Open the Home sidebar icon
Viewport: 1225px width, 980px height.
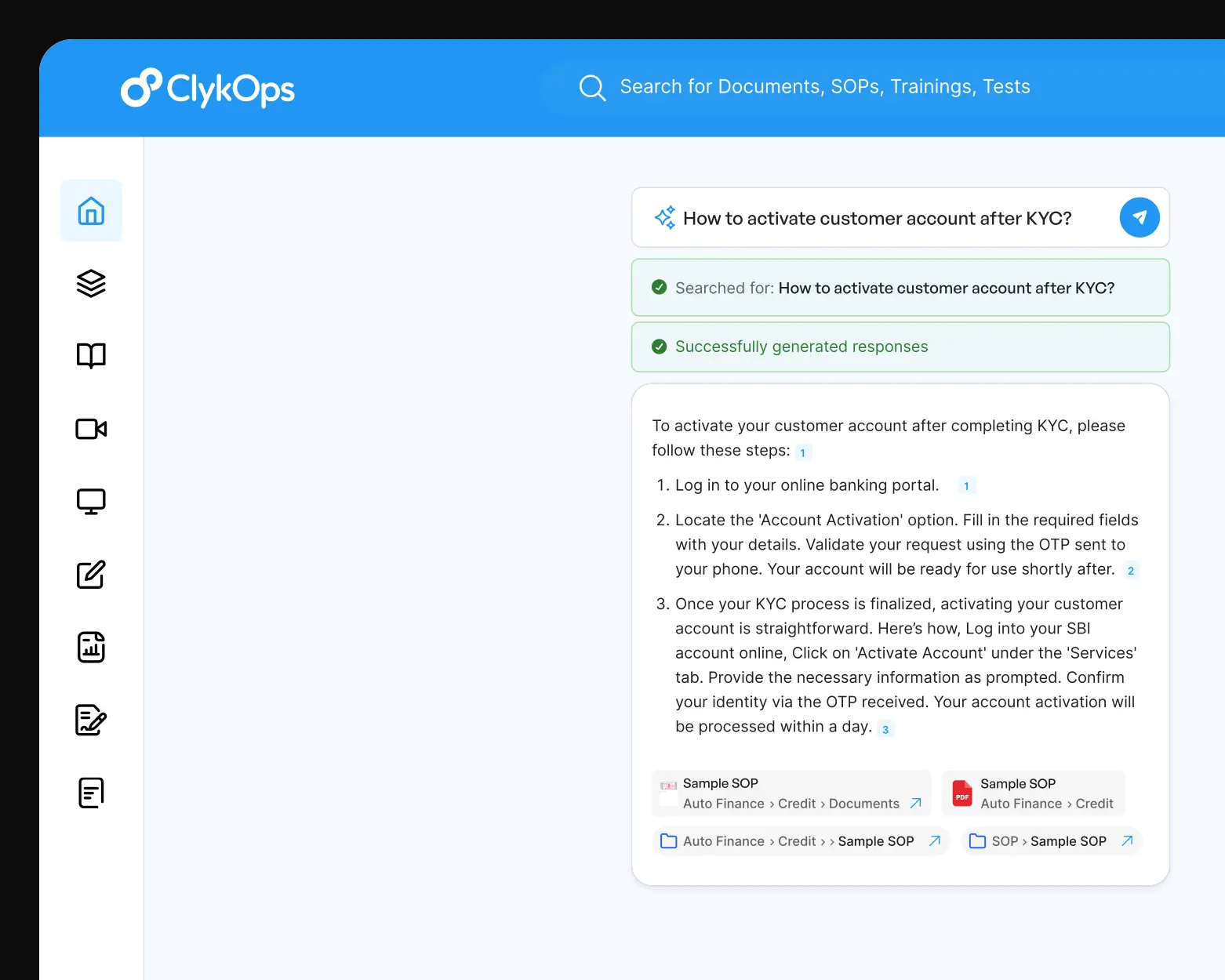pyautogui.click(x=91, y=211)
